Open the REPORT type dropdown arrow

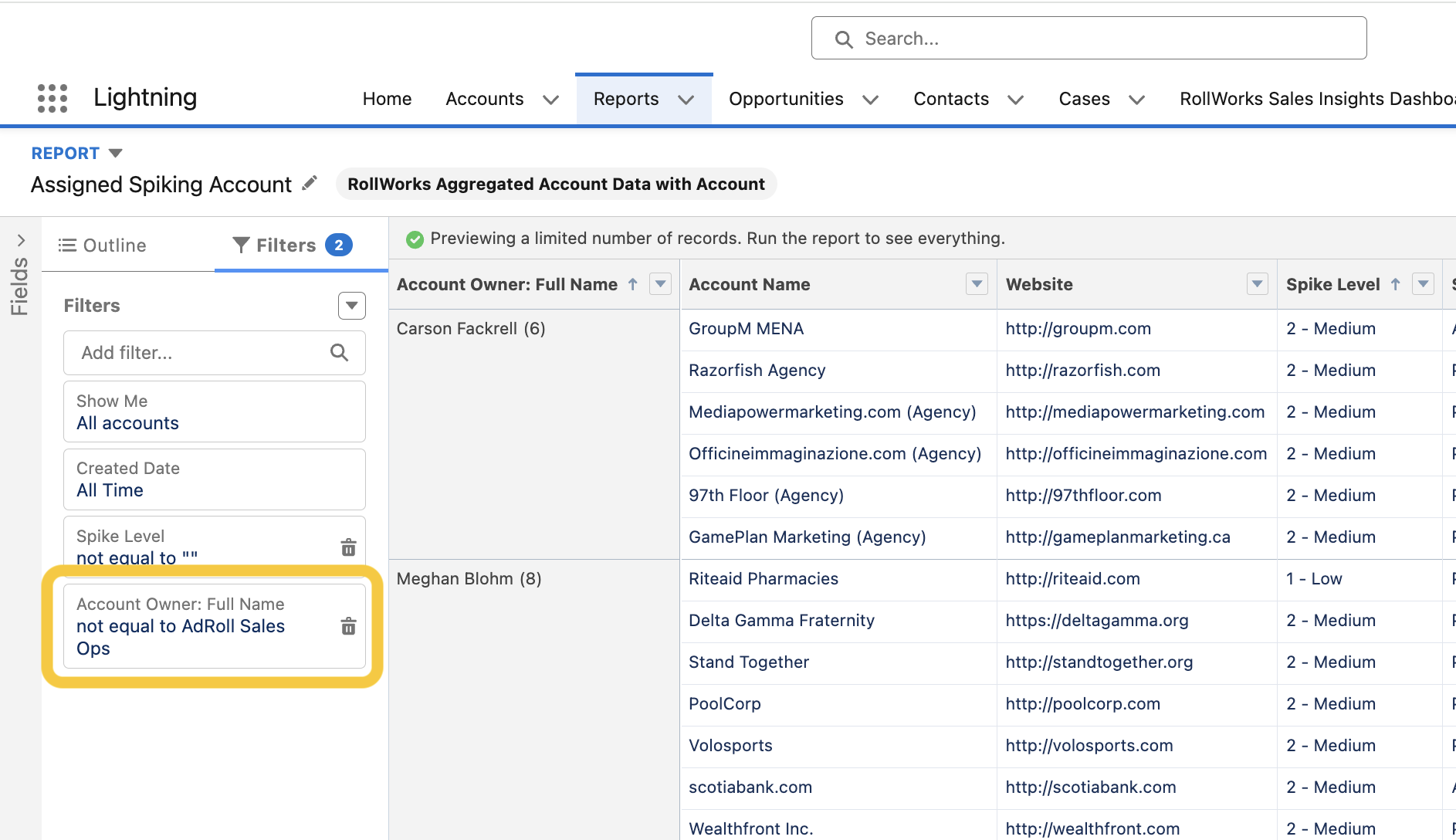click(x=116, y=153)
